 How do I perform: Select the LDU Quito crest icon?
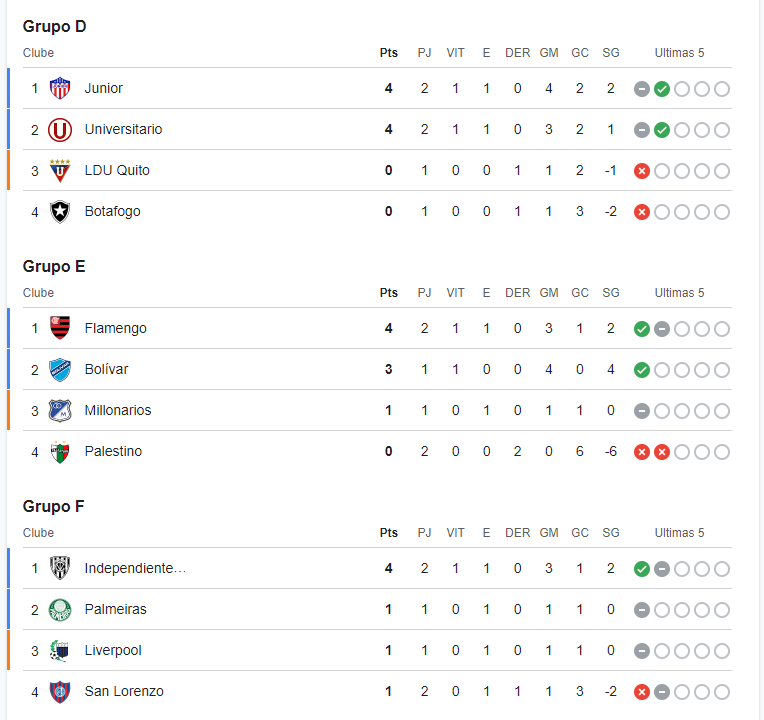point(60,171)
